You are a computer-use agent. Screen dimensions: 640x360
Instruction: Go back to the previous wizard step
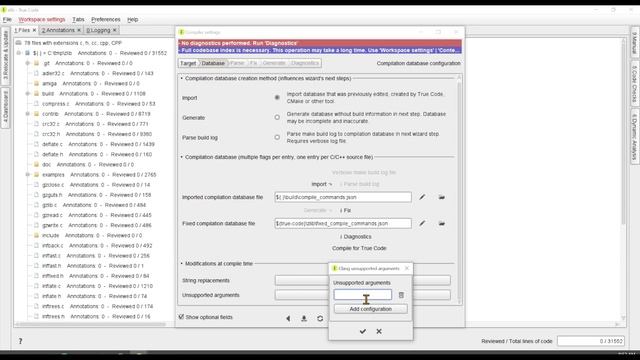tap(288, 318)
